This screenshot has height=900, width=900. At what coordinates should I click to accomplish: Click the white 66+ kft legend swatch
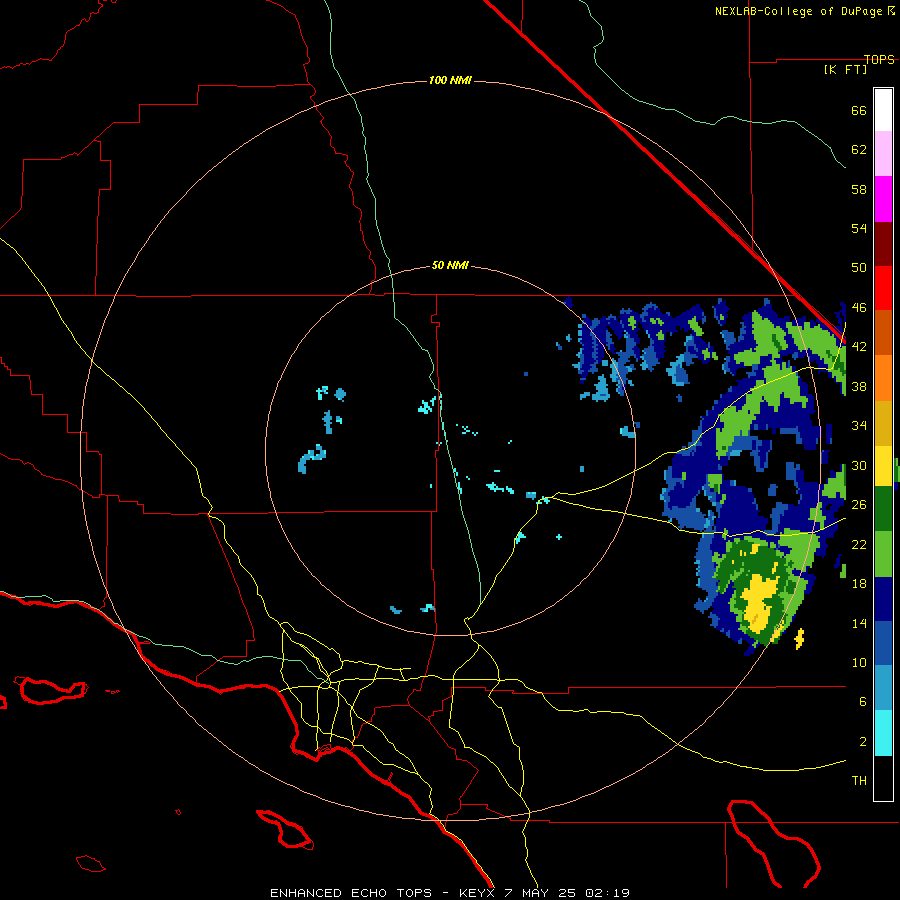click(883, 110)
